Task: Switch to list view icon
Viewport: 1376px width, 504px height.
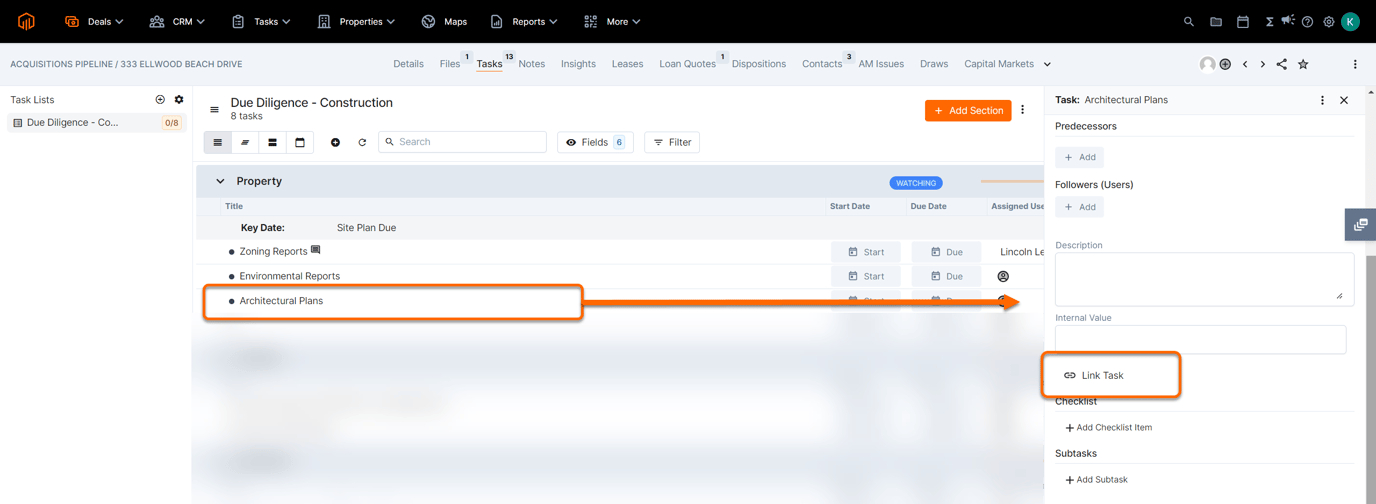Action: pyautogui.click(x=218, y=142)
